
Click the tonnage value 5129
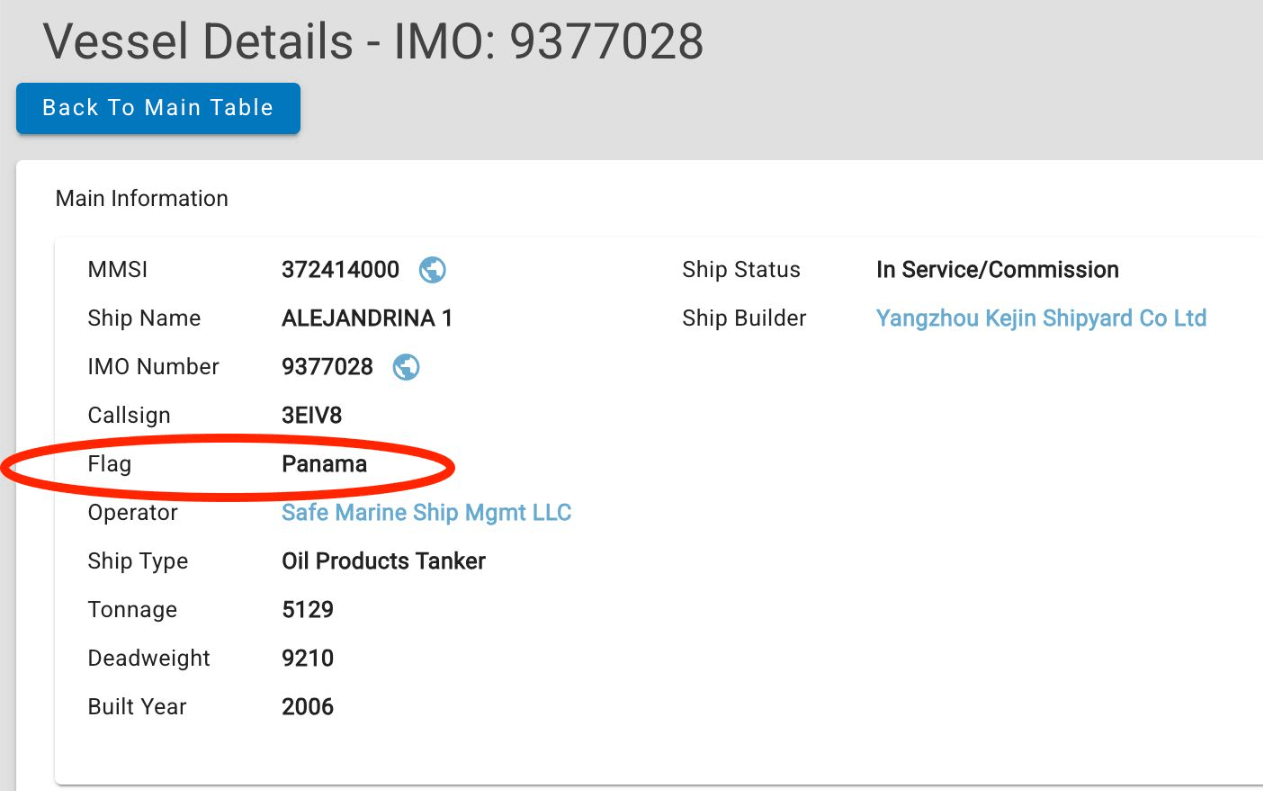pos(307,610)
